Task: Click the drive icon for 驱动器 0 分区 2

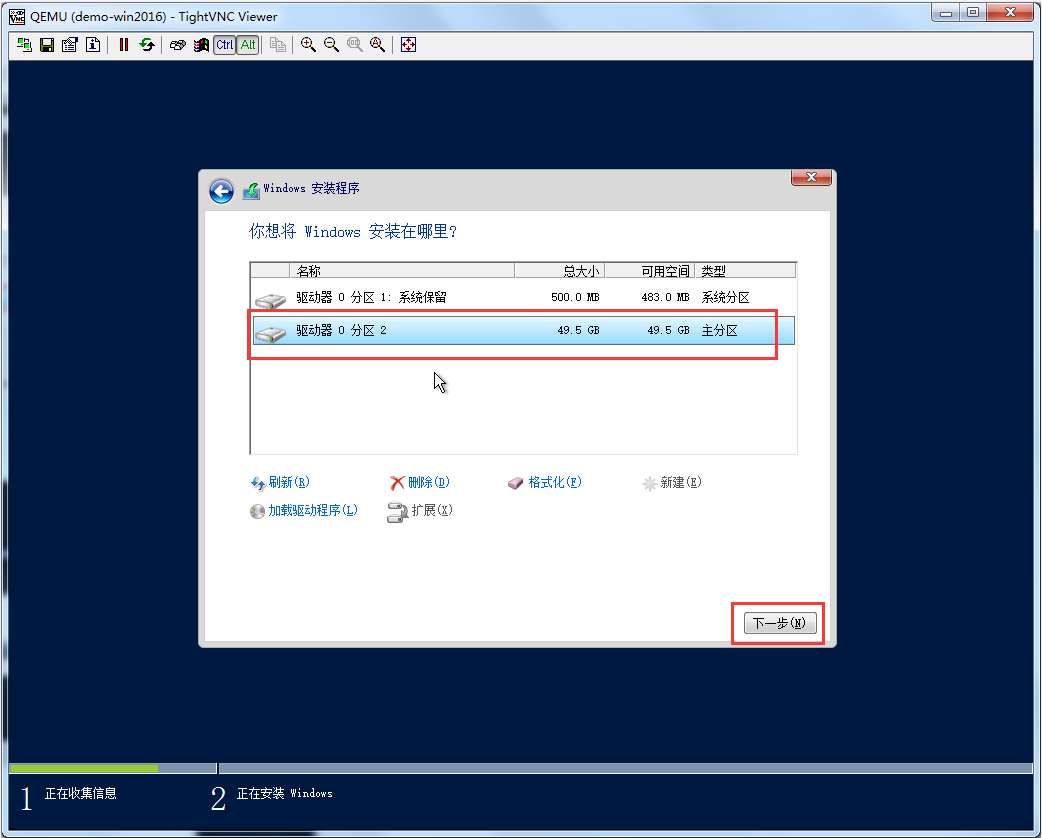Action: click(x=270, y=333)
